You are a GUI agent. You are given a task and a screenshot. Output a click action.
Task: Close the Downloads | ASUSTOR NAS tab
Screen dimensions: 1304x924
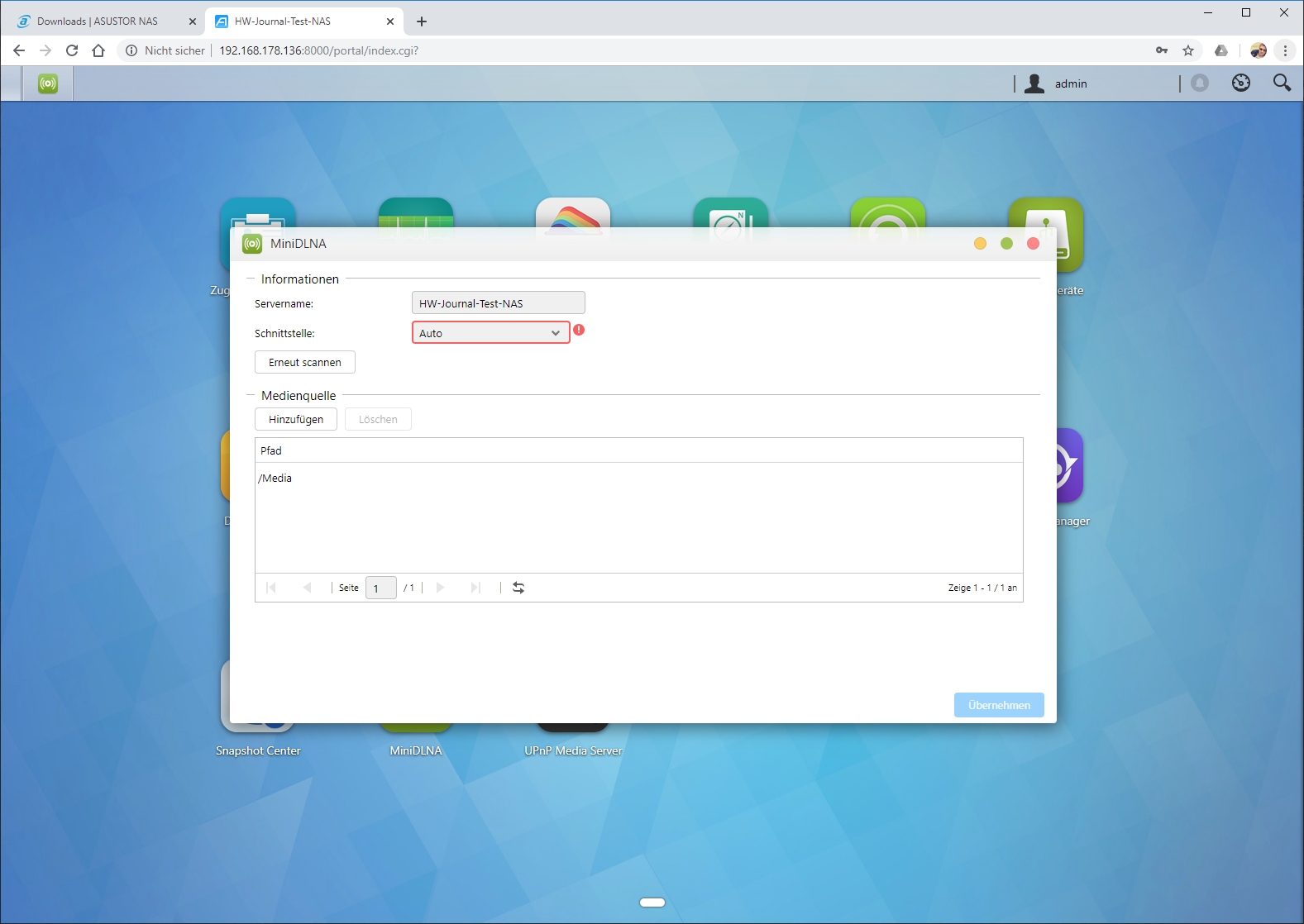(x=193, y=21)
